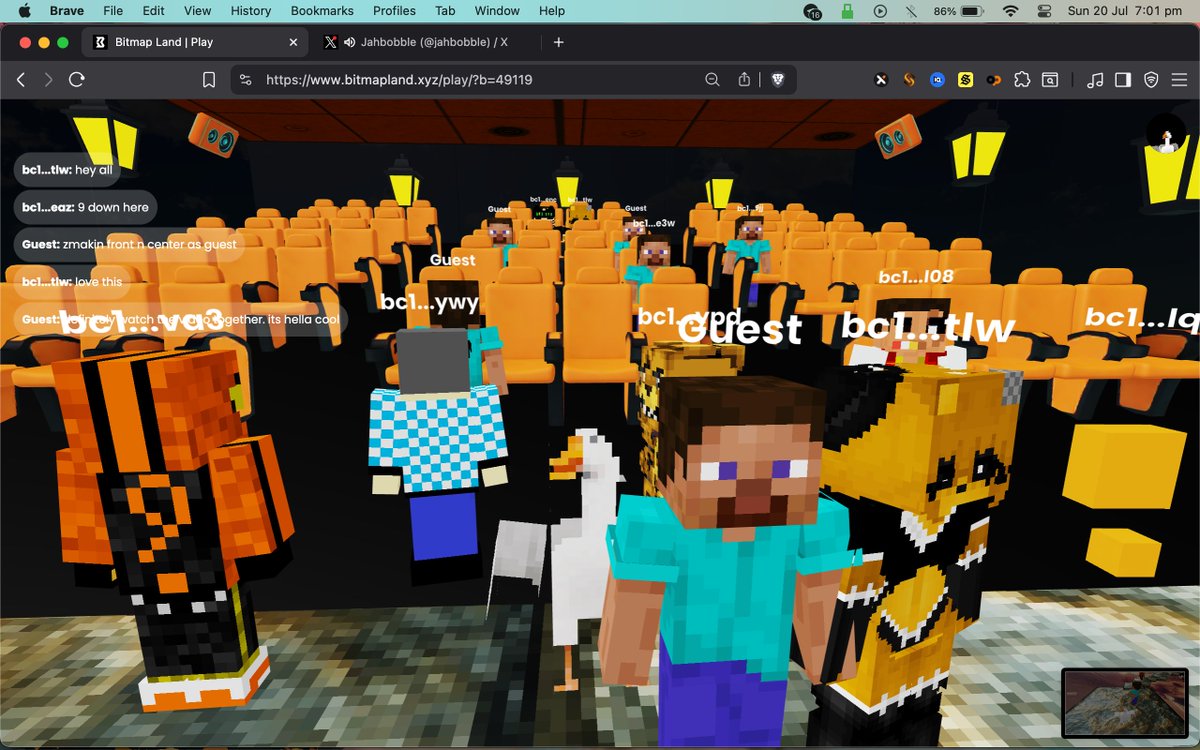Open the Extensions puzzle-piece menu
Screen dimensions: 1200x750
pos(1021,80)
